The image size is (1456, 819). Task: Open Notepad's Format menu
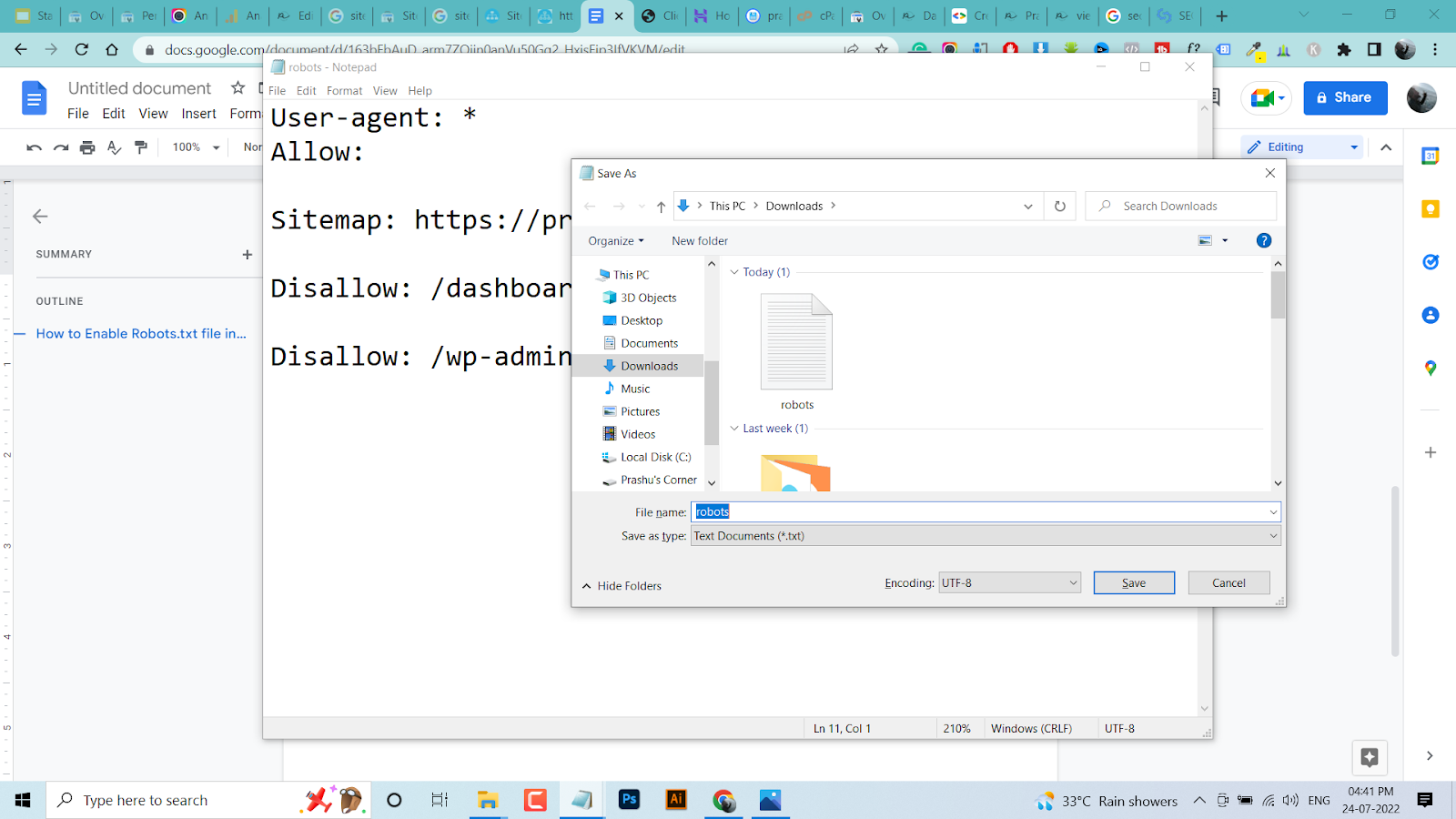point(344,91)
